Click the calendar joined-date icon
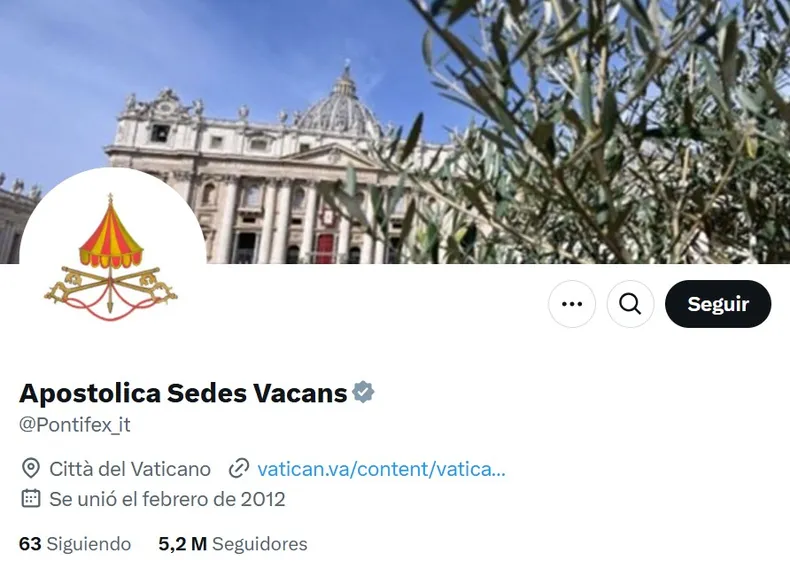 [x=31, y=498]
